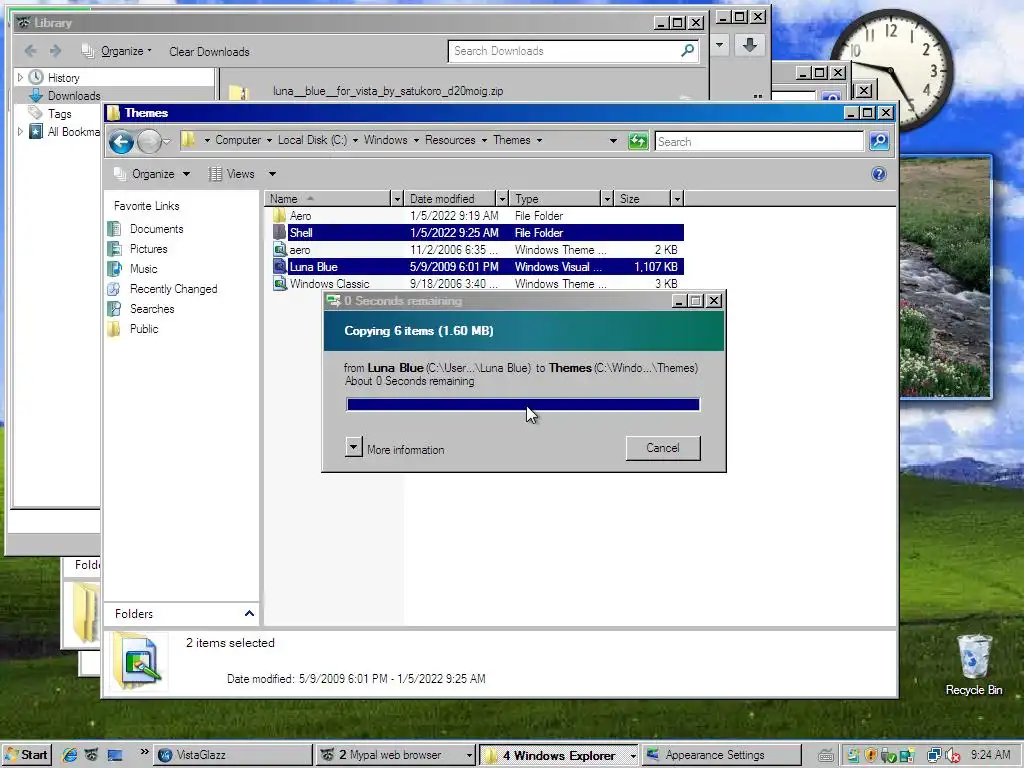Open Documents favorite link
This screenshot has height=768, width=1024.
(156, 229)
